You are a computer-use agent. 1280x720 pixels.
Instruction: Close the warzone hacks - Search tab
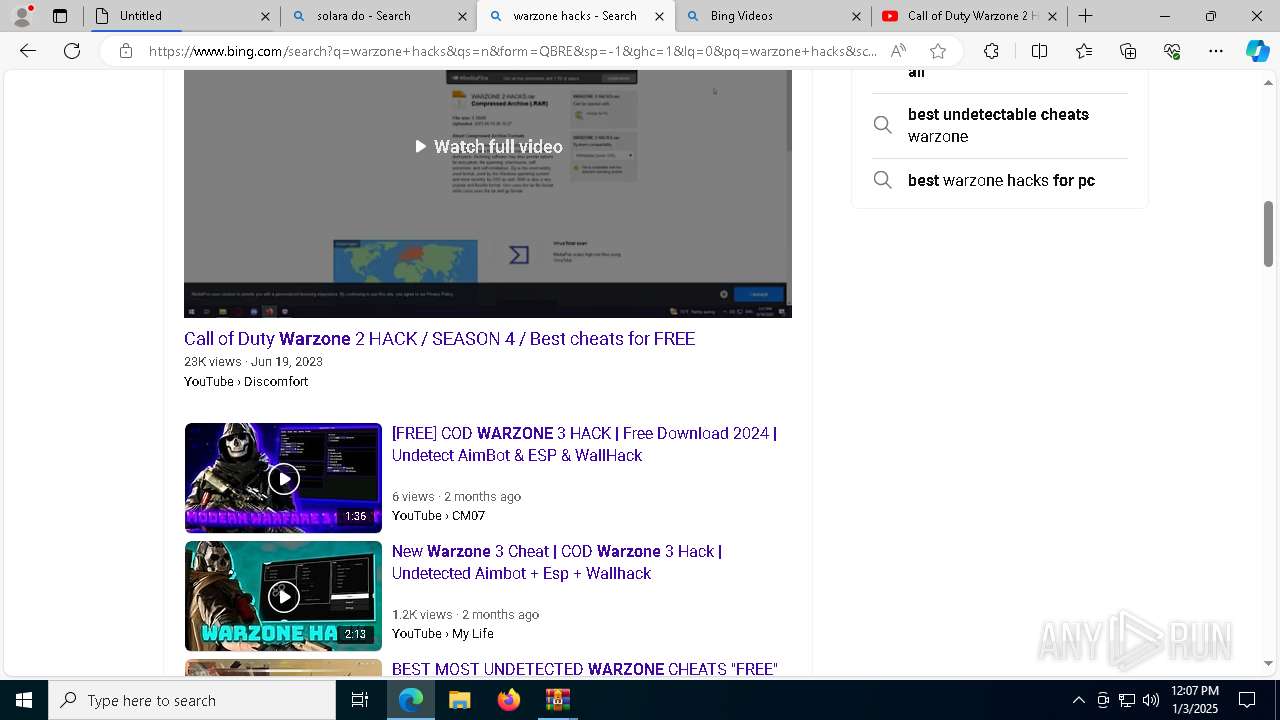point(659,16)
